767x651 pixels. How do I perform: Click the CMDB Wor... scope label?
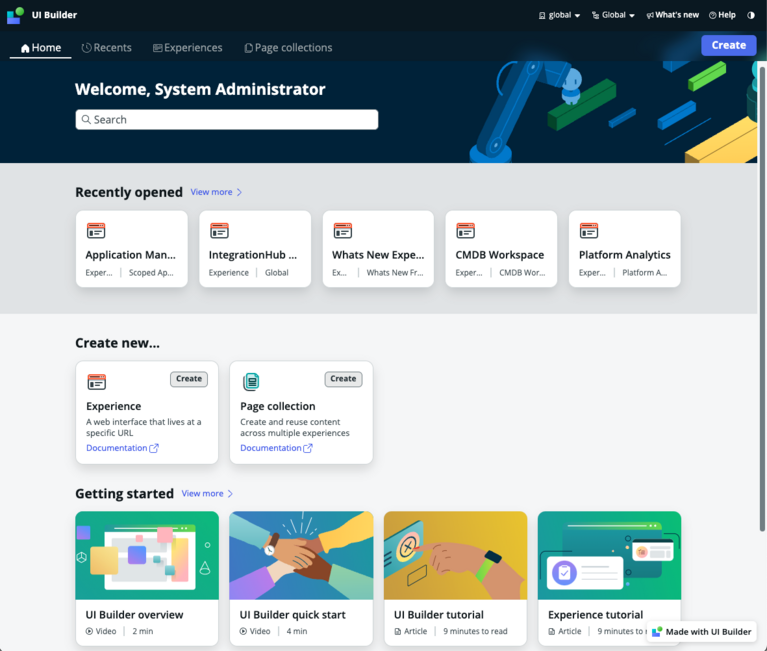click(522, 272)
